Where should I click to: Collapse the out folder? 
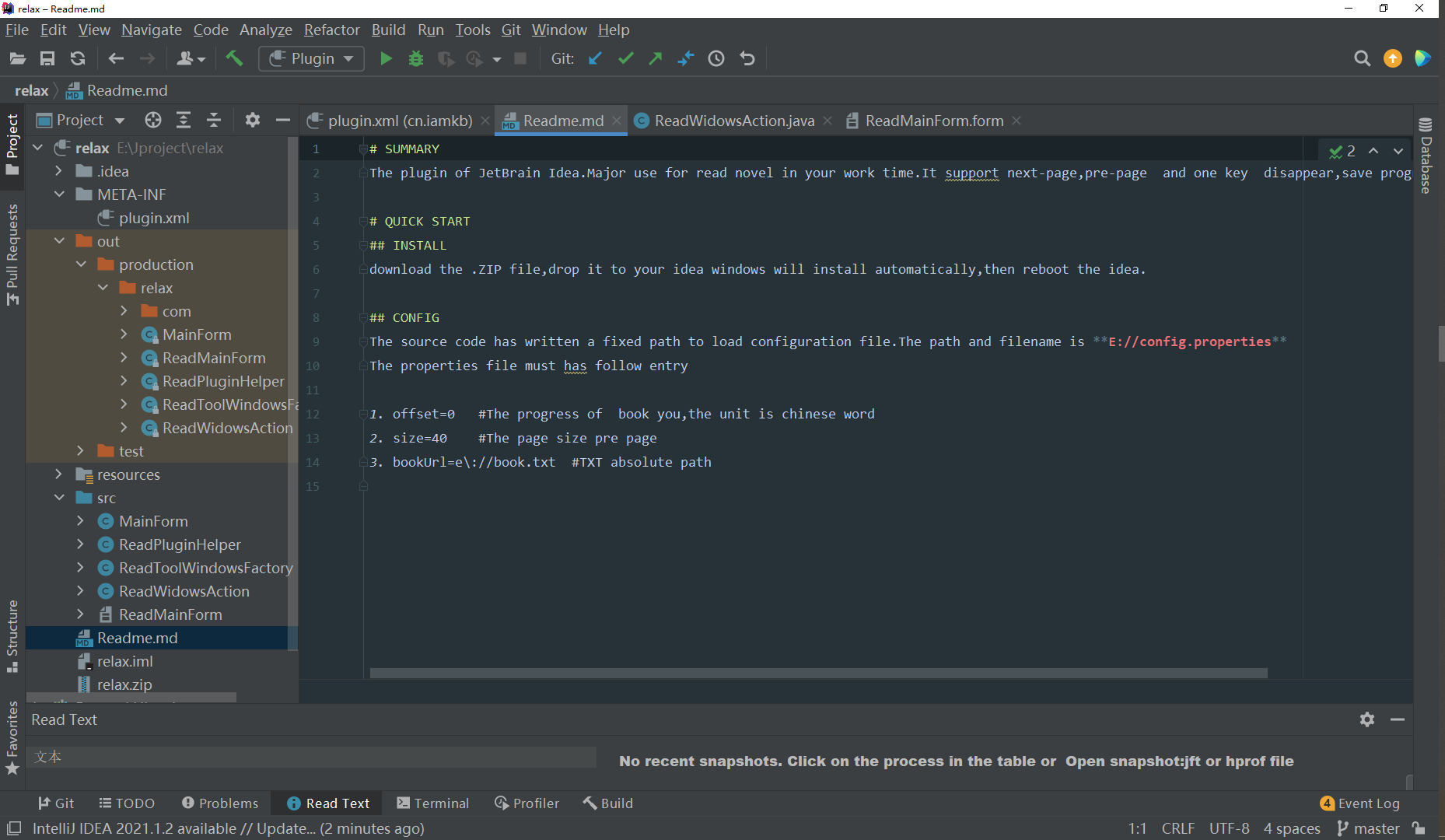tap(59, 241)
